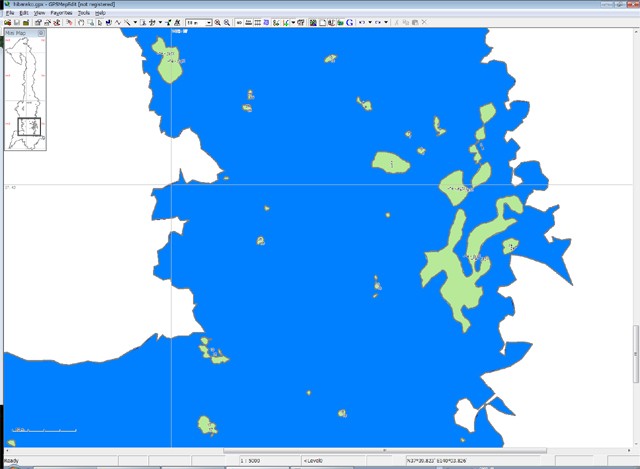Open the Tools menu
This screenshot has height=469, width=640.
[x=84, y=13]
